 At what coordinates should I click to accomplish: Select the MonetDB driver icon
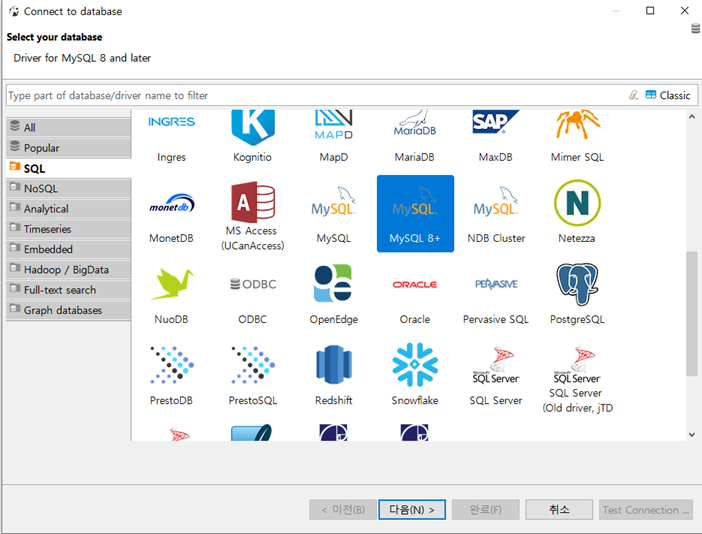[171, 214]
